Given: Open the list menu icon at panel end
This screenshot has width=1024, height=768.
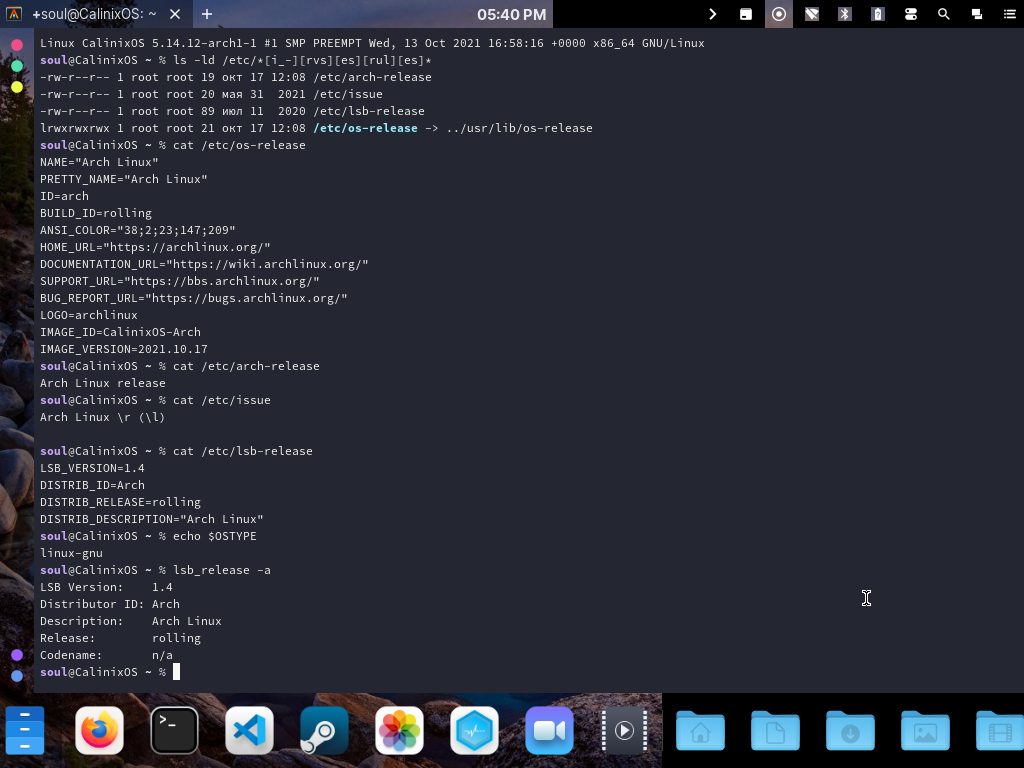Looking at the screenshot, I should point(1010,14).
